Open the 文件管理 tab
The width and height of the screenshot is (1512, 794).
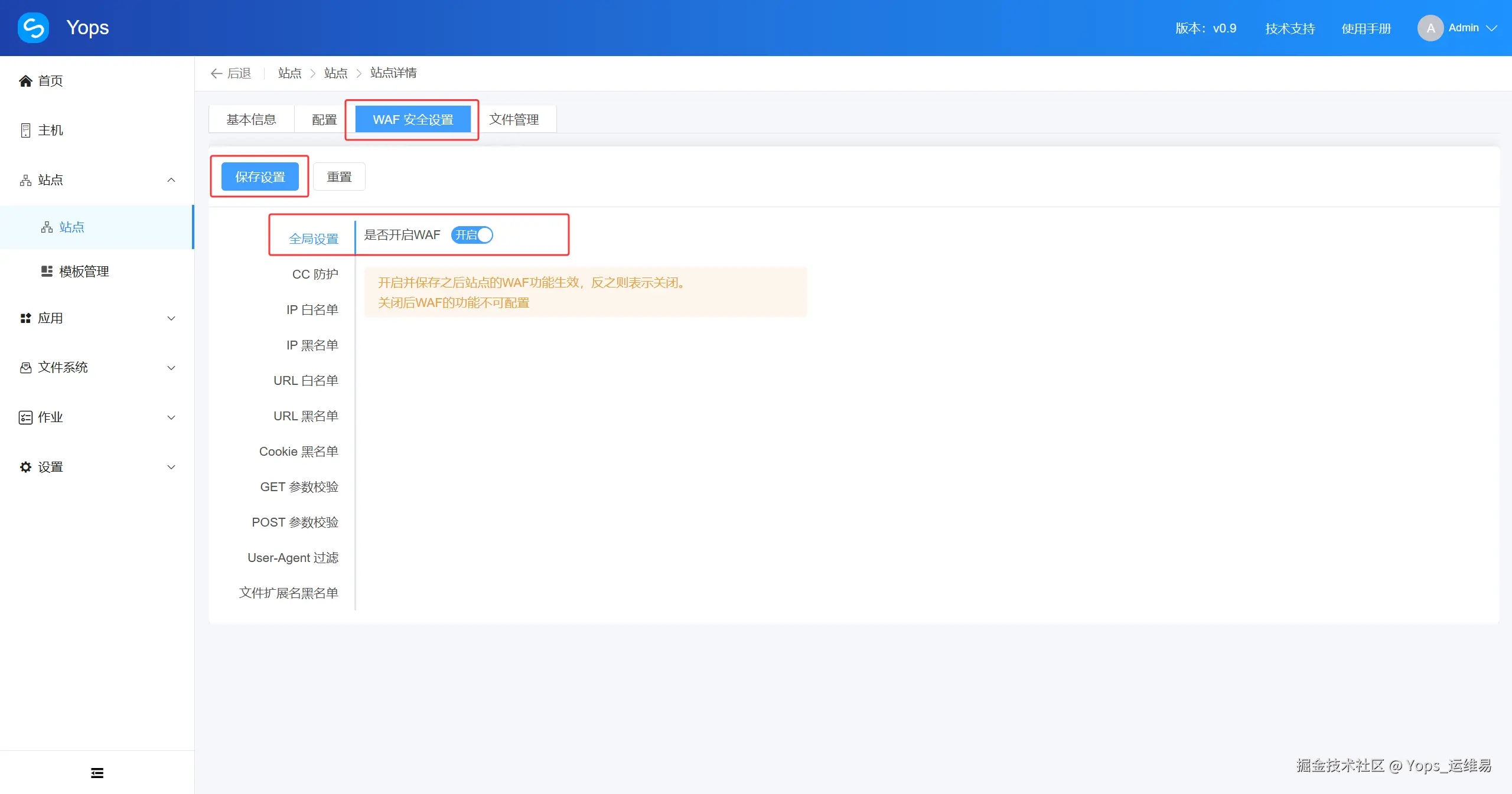(514, 119)
